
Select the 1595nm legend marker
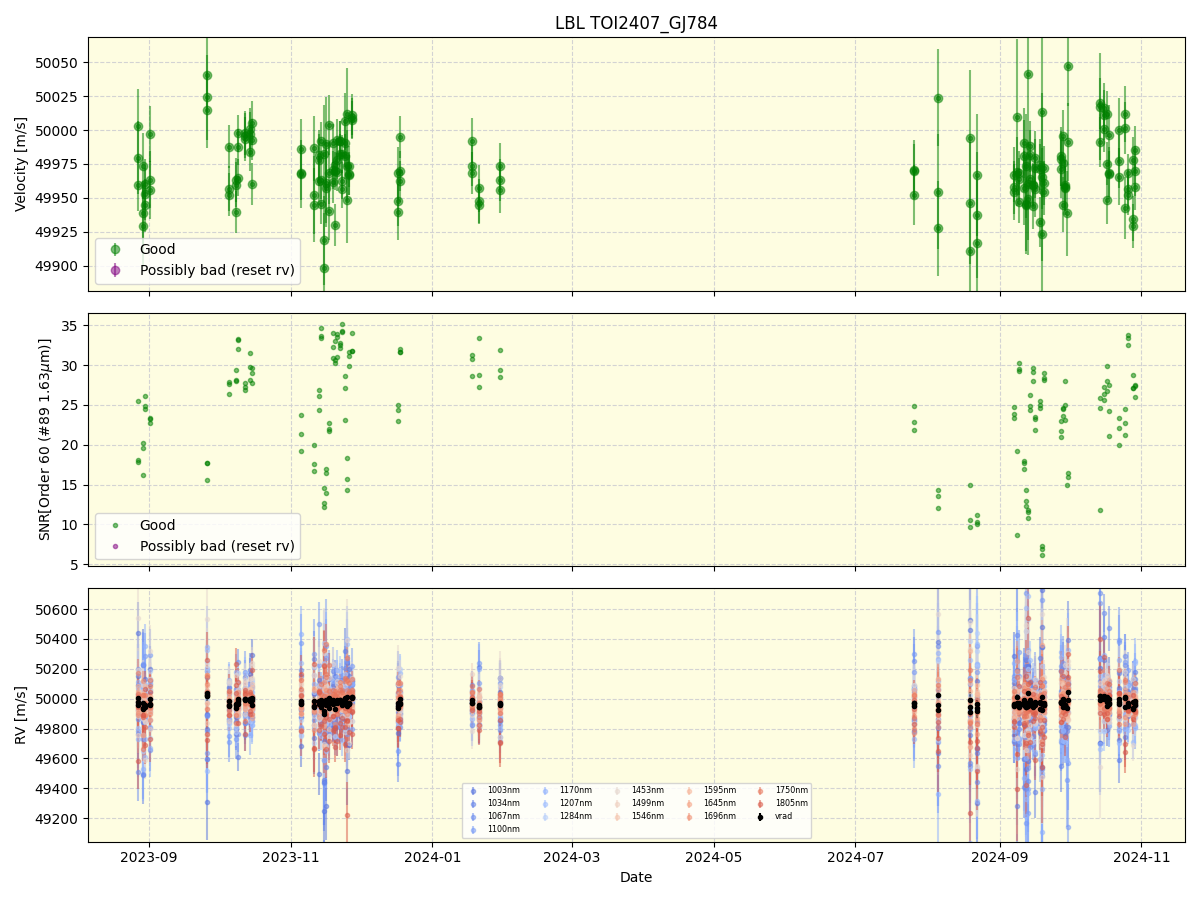pos(690,790)
